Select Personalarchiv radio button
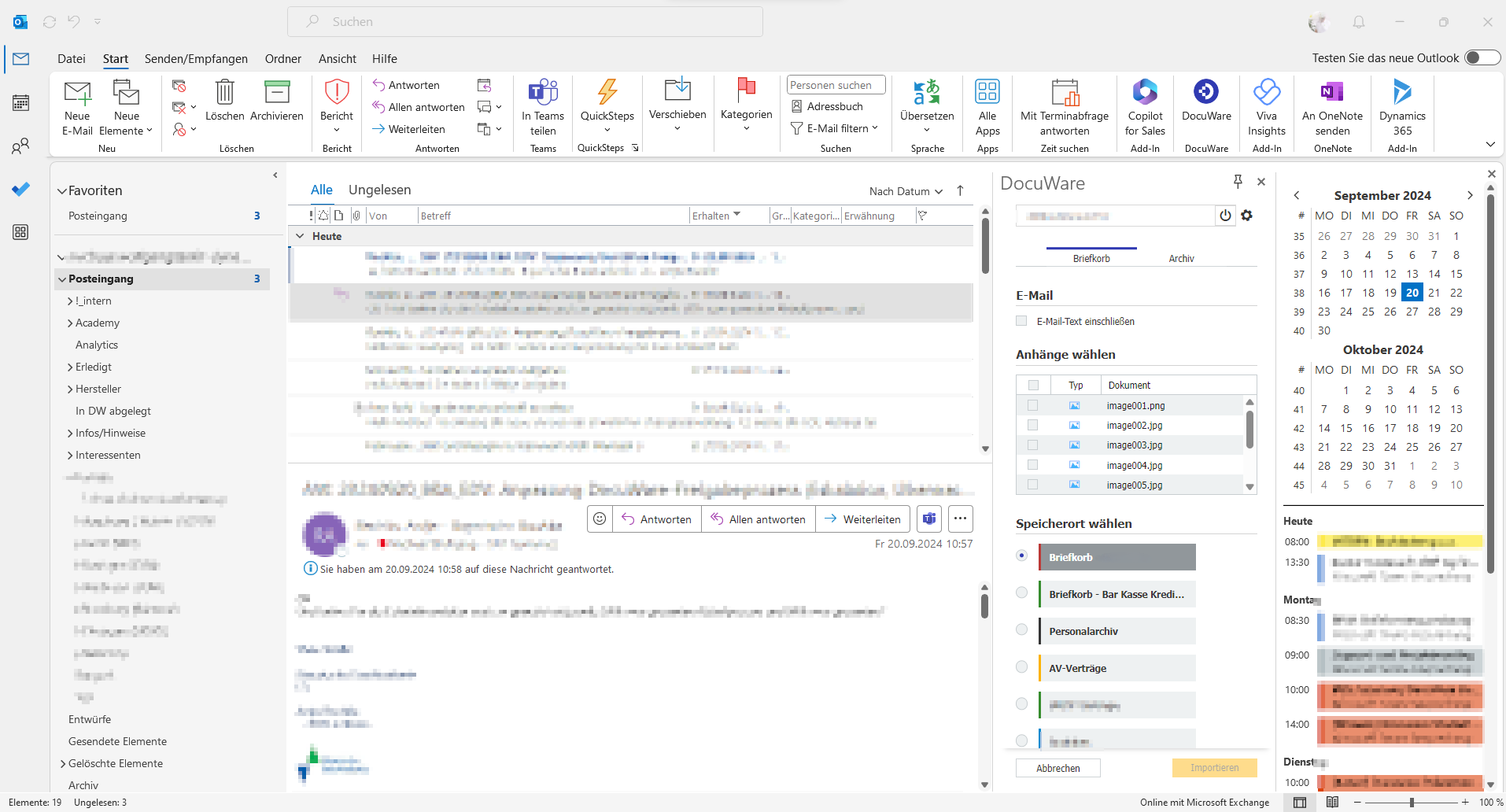Screen dimensions: 1506x812 [x=1021, y=629]
